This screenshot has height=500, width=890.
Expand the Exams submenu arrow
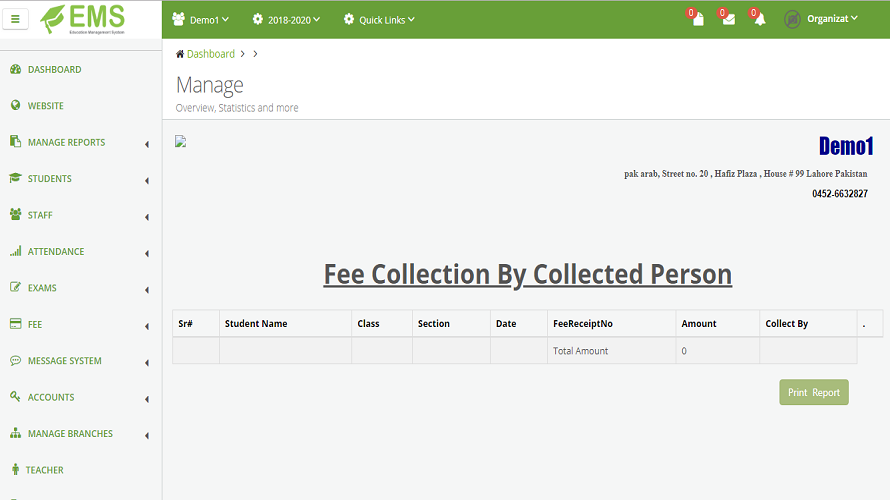147,289
